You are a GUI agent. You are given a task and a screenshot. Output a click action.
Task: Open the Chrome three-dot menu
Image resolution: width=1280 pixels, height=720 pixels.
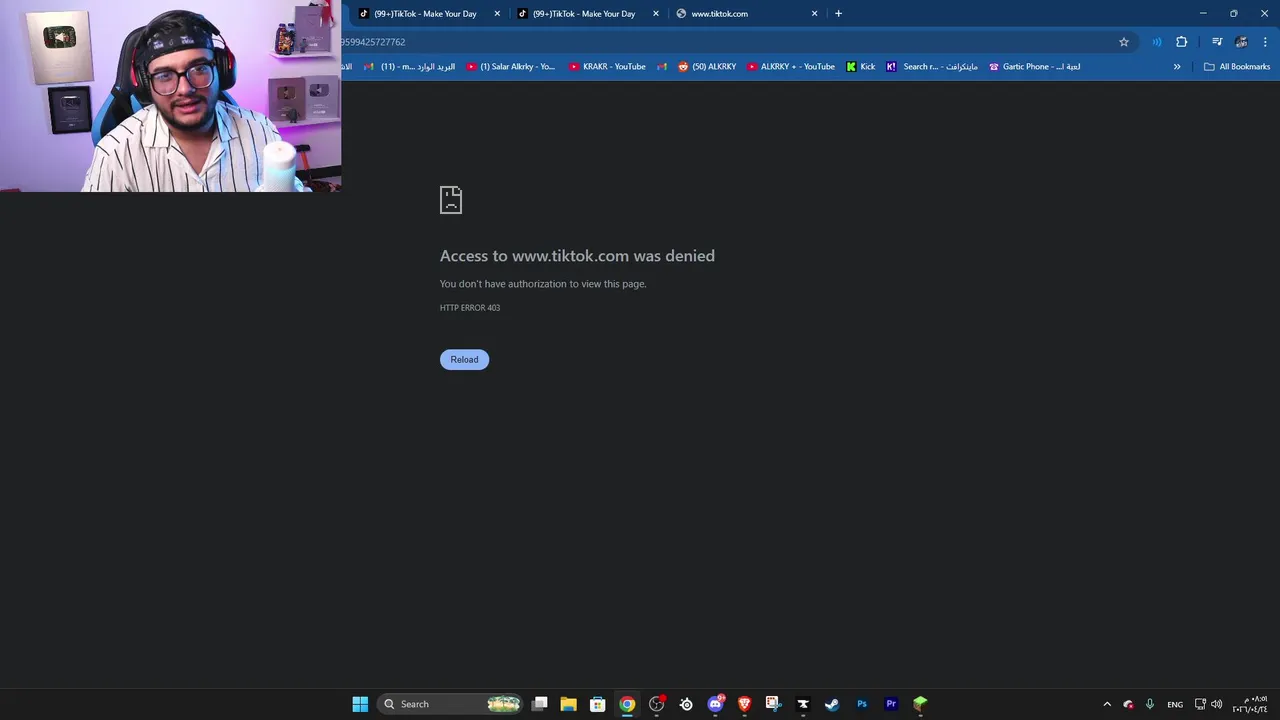pos(1265,42)
